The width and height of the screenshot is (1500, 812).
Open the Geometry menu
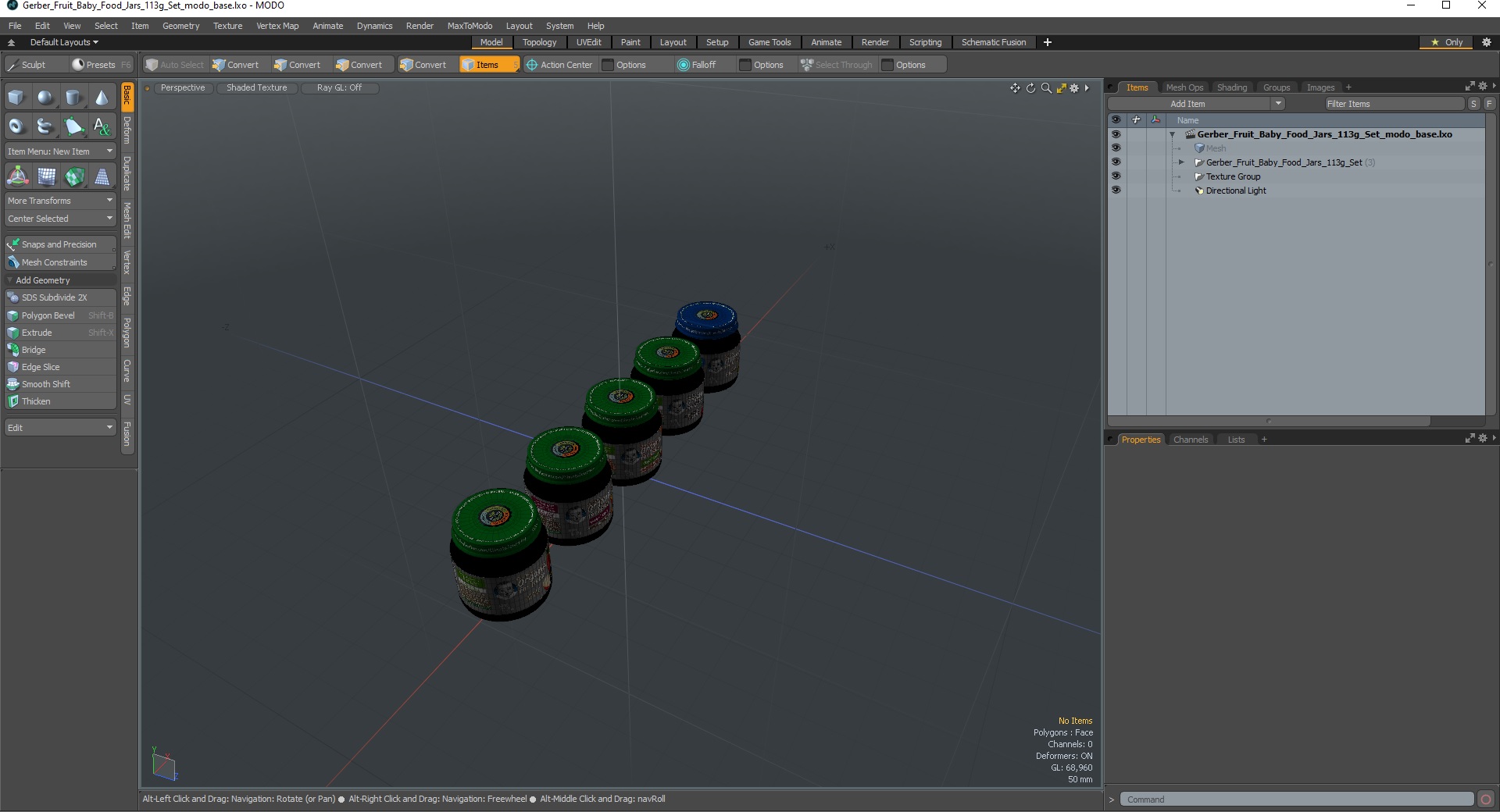(180, 26)
